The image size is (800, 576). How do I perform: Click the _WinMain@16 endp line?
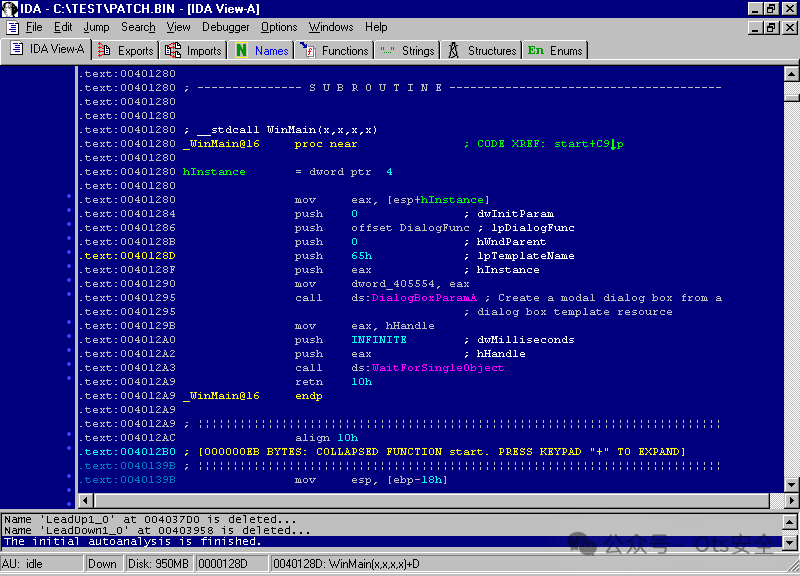click(253, 396)
